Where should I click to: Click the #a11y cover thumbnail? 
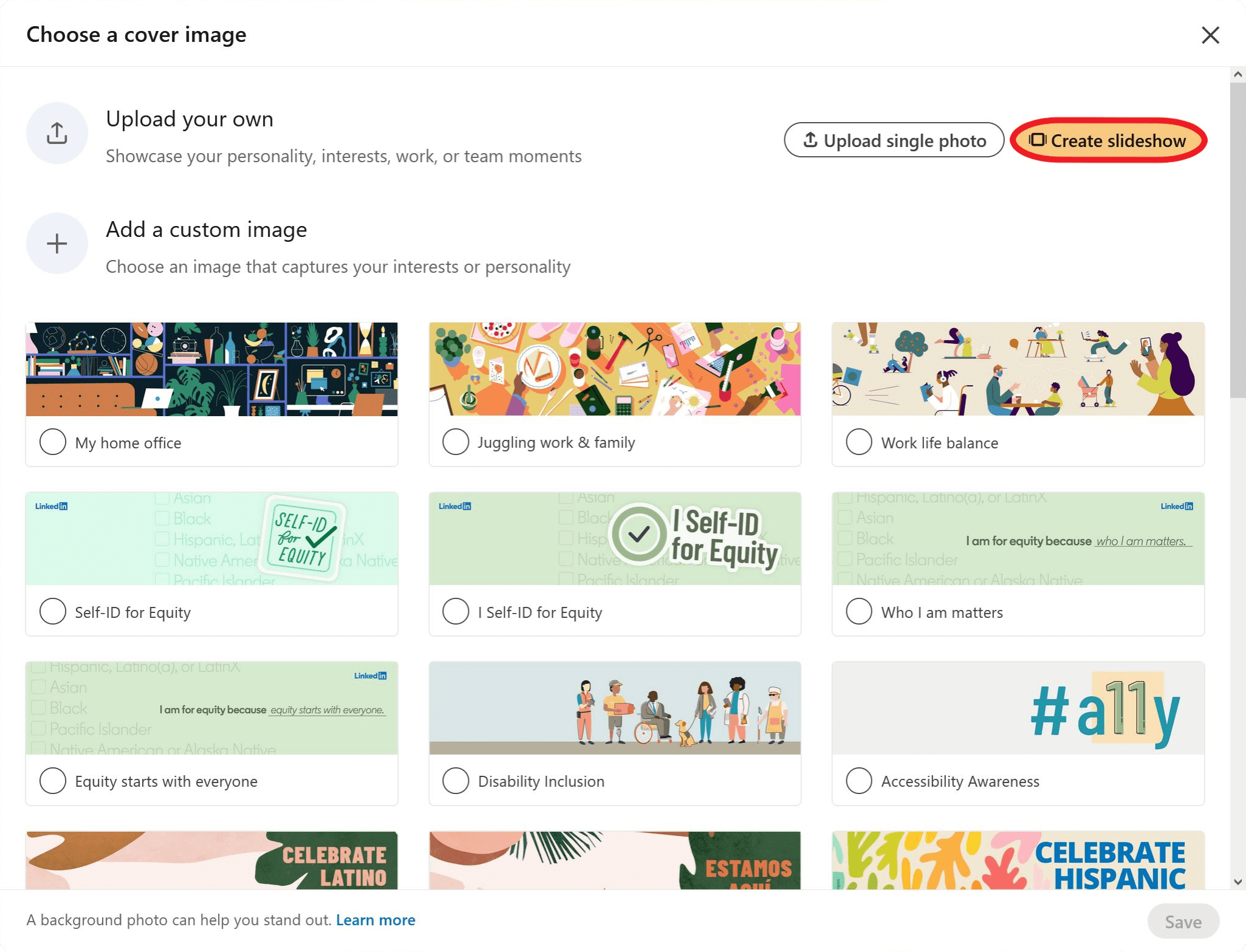point(1017,708)
